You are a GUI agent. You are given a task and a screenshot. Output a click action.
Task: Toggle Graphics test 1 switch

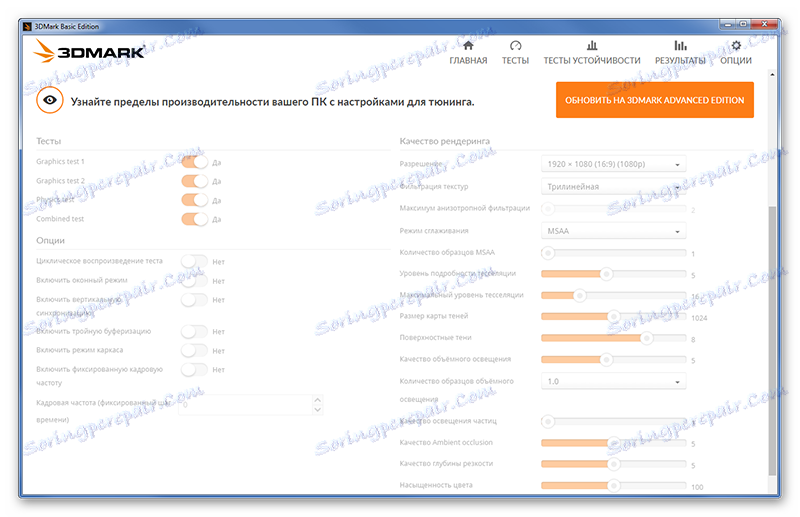(x=194, y=162)
